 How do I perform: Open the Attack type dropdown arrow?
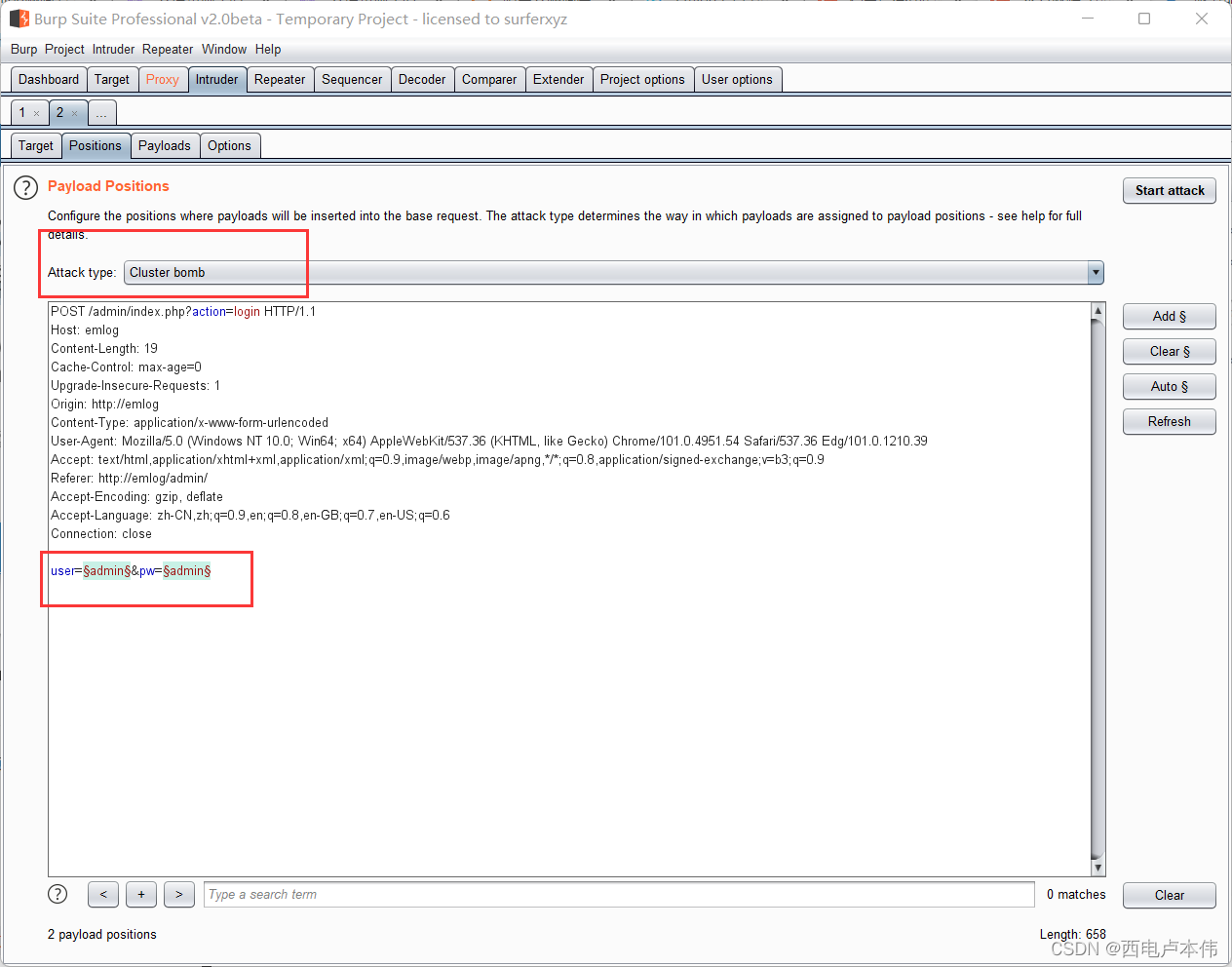coord(1096,273)
